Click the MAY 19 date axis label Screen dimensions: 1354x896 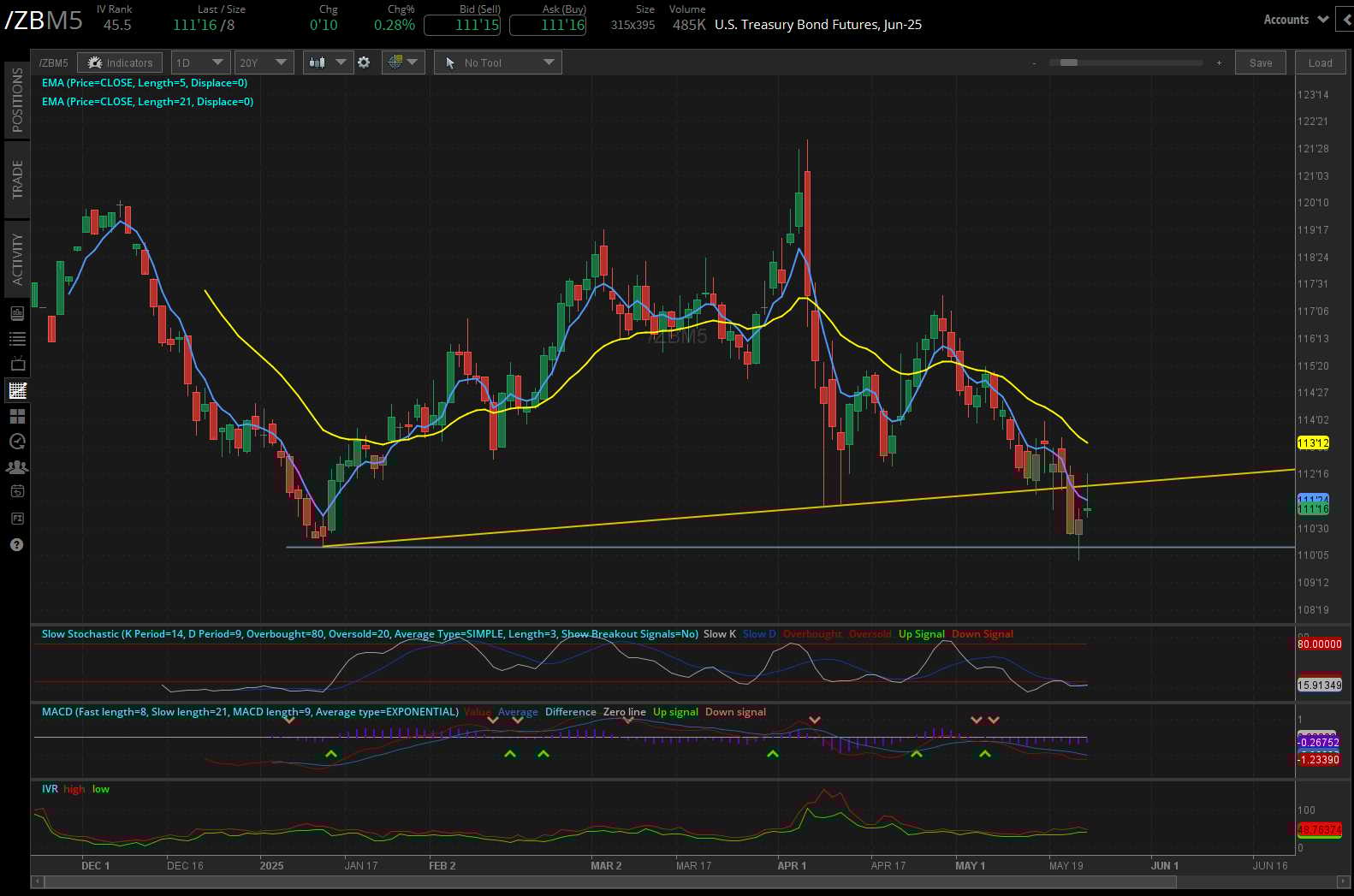[x=1066, y=866]
